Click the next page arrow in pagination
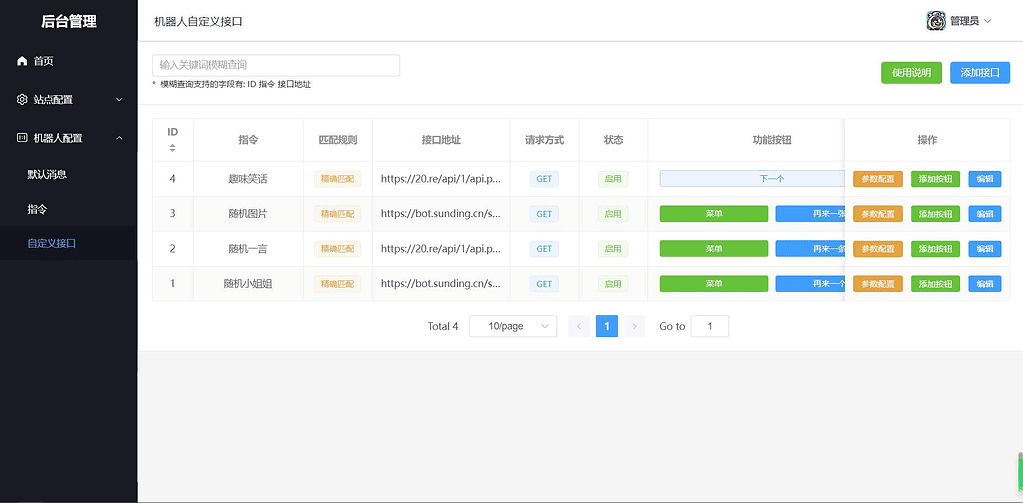Viewport: 1023px width, 503px height. (634, 326)
